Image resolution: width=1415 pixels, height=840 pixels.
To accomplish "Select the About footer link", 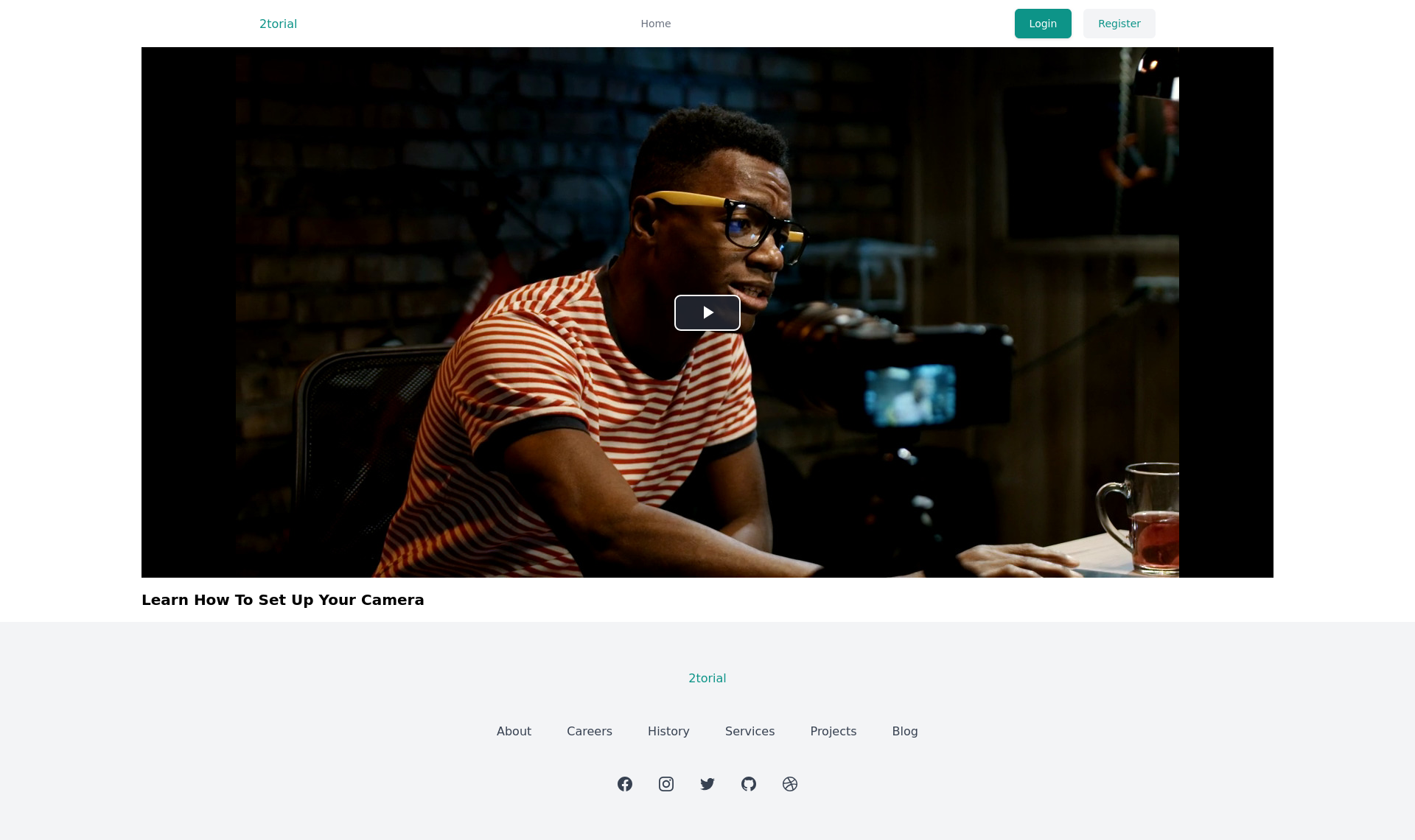I will tap(513, 731).
